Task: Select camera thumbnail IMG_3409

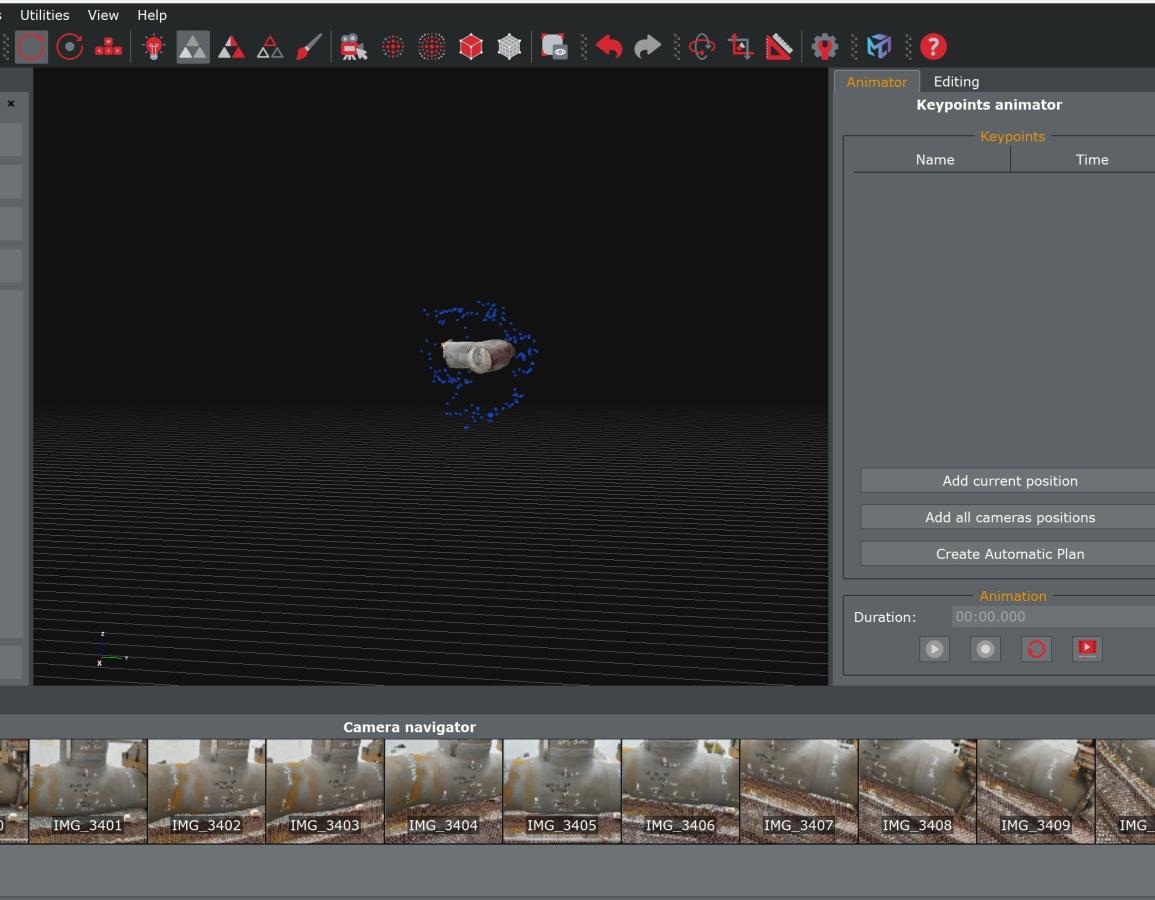Action: pos(1036,792)
